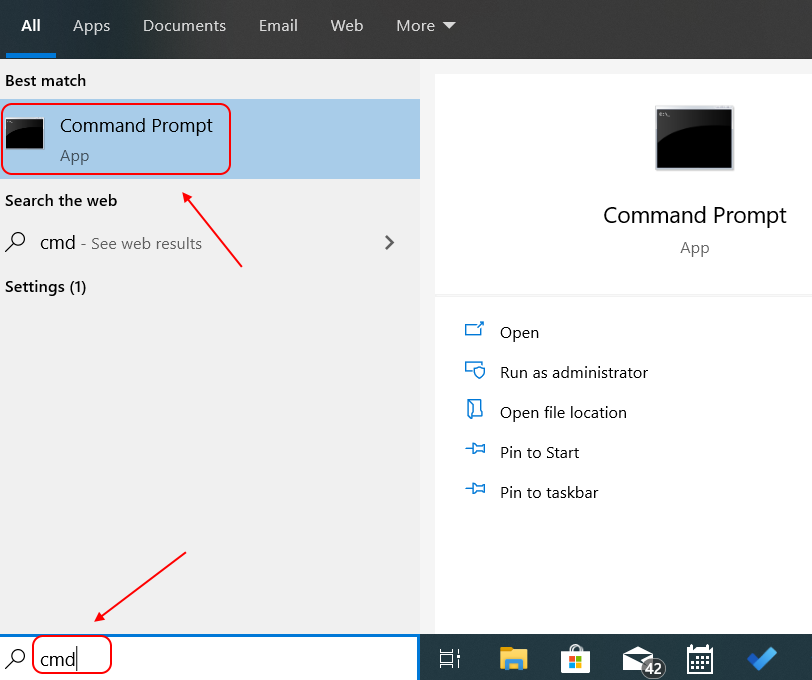The height and width of the screenshot is (680, 812).
Task: Click Run as administrator
Action: pyautogui.click(x=574, y=372)
